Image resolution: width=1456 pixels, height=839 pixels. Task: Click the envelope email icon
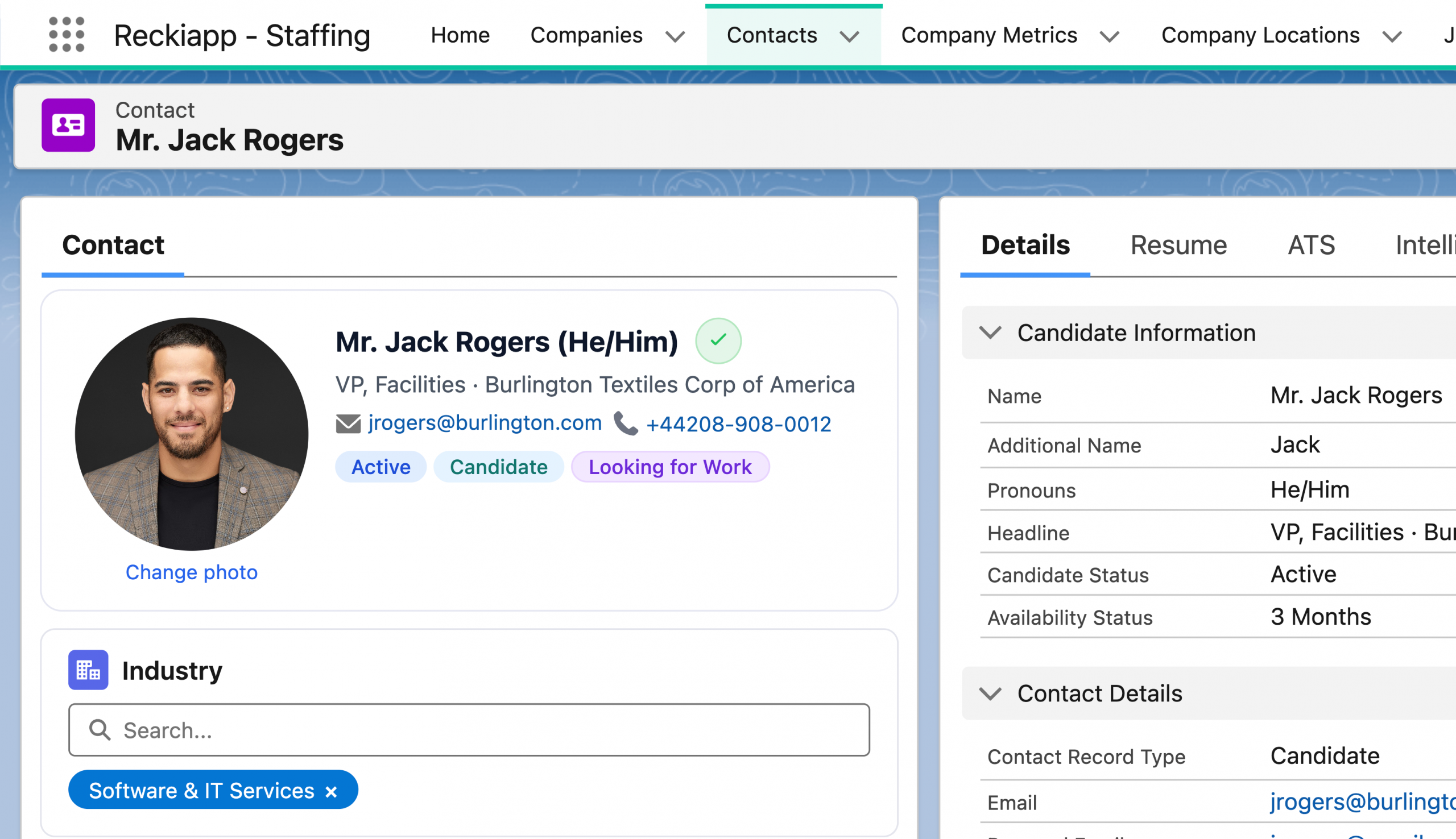click(348, 423)
